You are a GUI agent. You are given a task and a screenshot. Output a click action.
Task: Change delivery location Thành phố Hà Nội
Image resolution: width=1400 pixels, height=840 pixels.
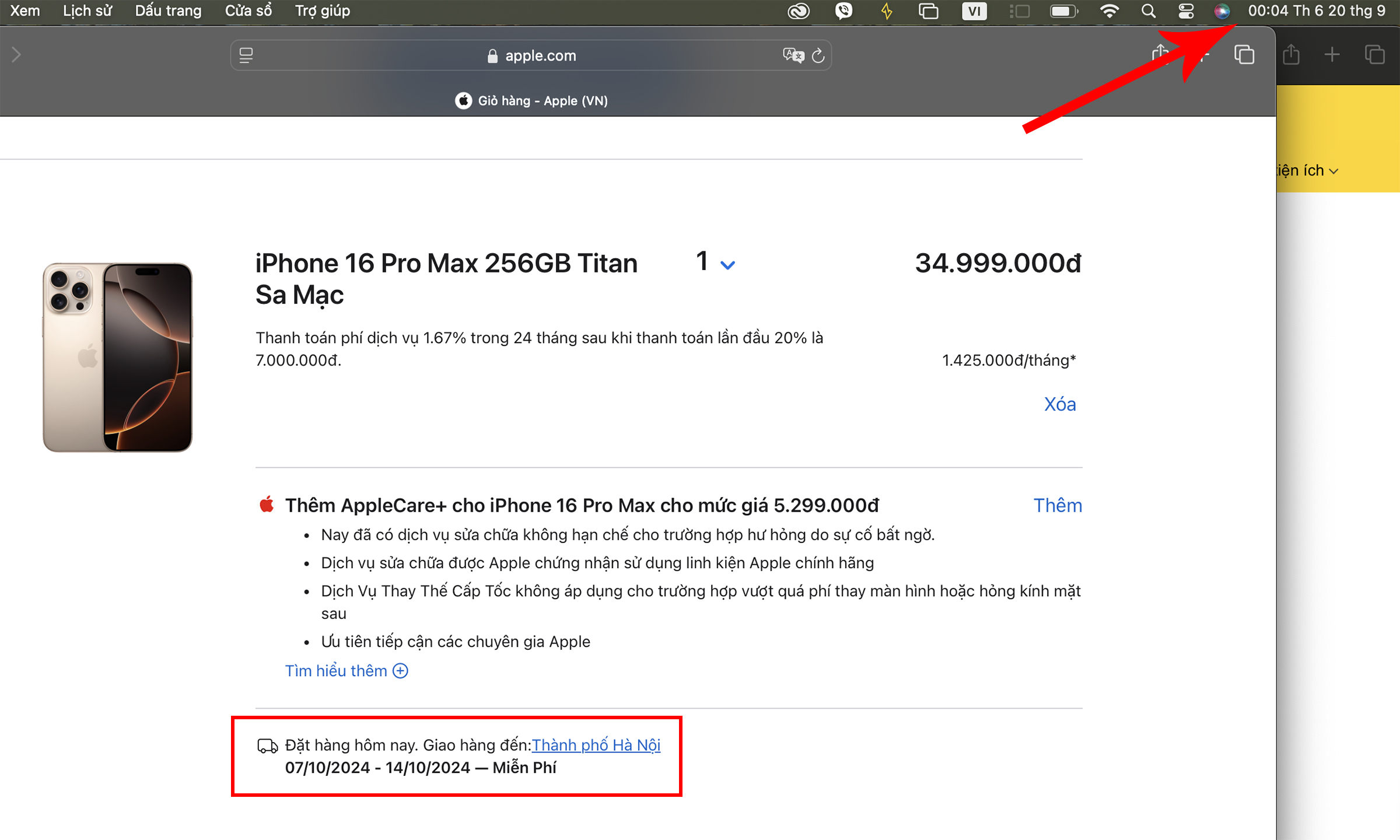(x=596, y=745)
